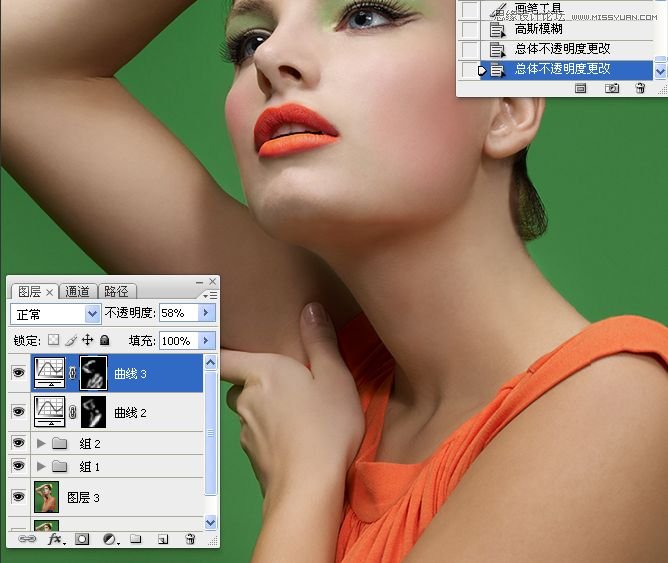Select the layer mask thumbnail of 曲线 2
This screenshot has width=668, height=563.
[93, 412]
